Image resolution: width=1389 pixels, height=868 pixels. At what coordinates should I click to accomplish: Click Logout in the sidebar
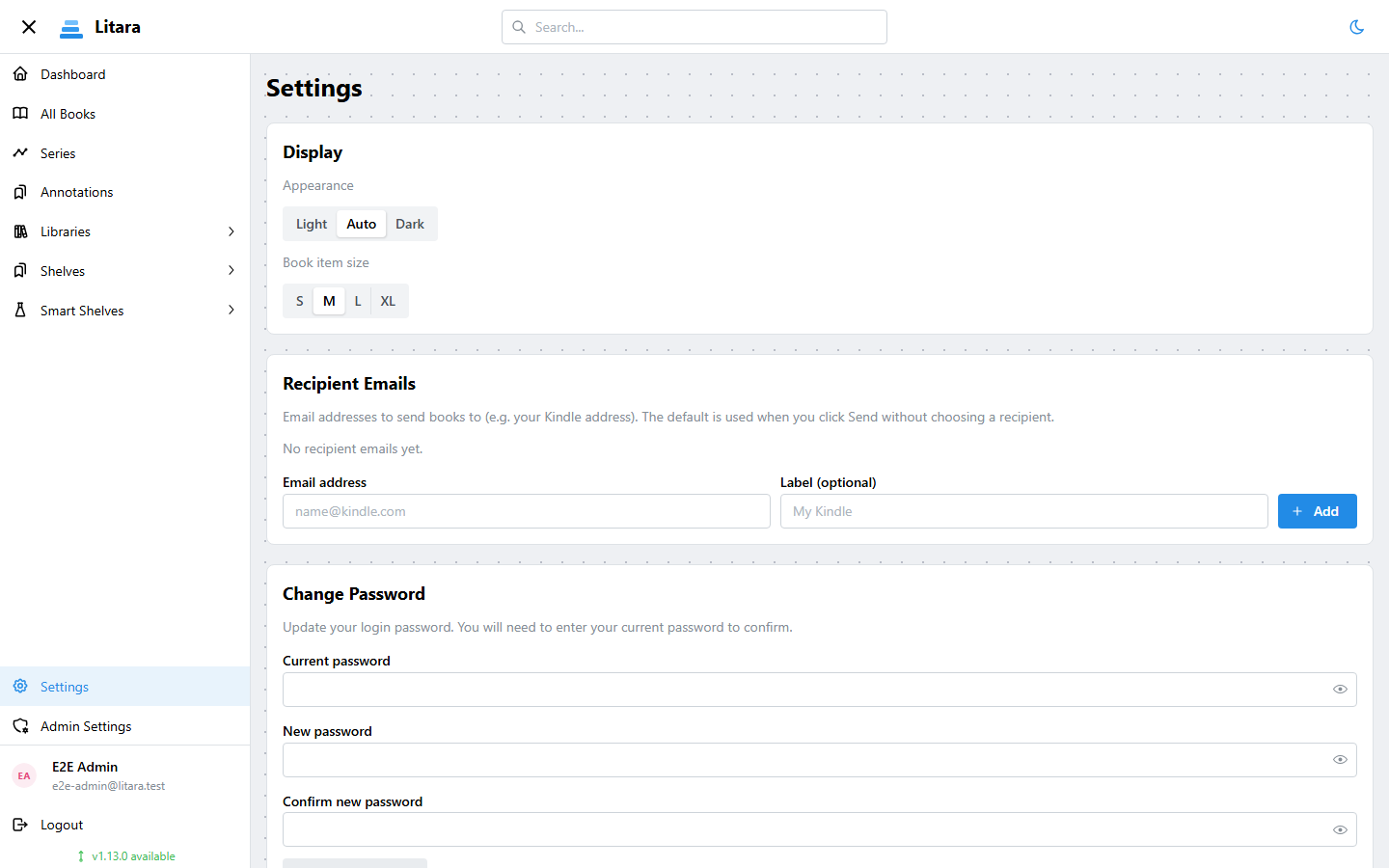click(61, 825)
